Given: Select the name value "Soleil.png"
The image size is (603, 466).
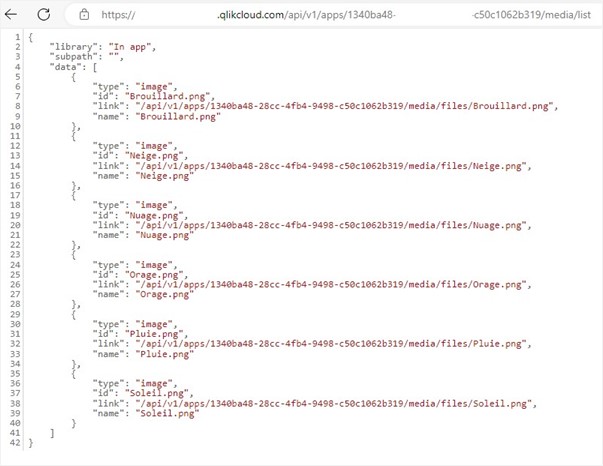Looking at the screenshot, I should [167, 413].
